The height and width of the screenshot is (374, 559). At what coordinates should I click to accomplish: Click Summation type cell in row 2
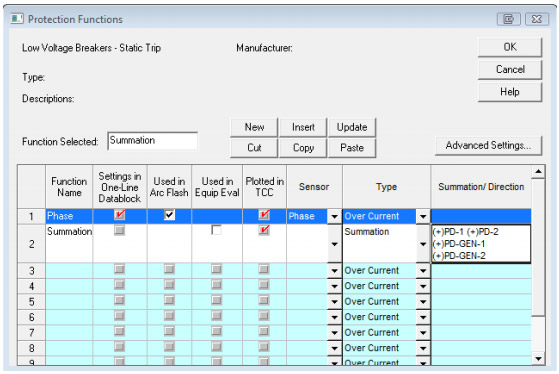(380, 244)
